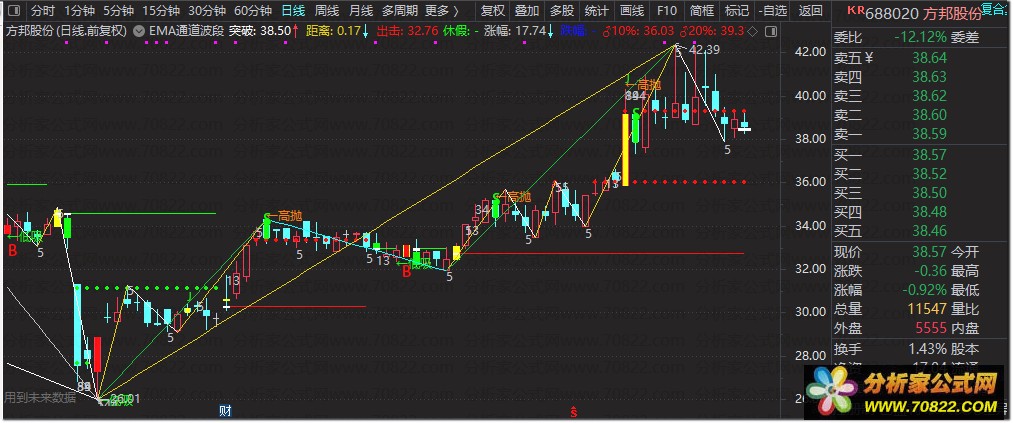
Task: Click the EMA通道波段 indicator name
Action: [x=187, y=30]
